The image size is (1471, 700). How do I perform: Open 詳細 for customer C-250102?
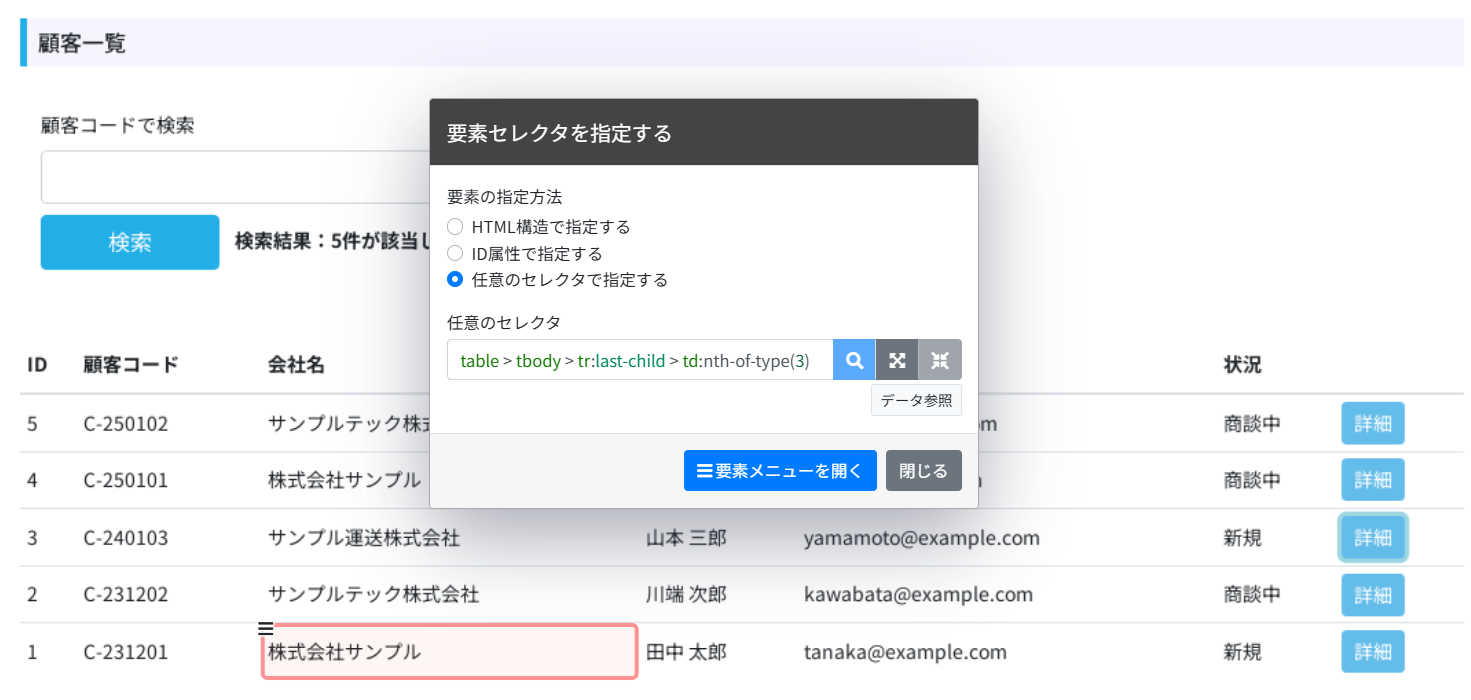click(1373, 423)
